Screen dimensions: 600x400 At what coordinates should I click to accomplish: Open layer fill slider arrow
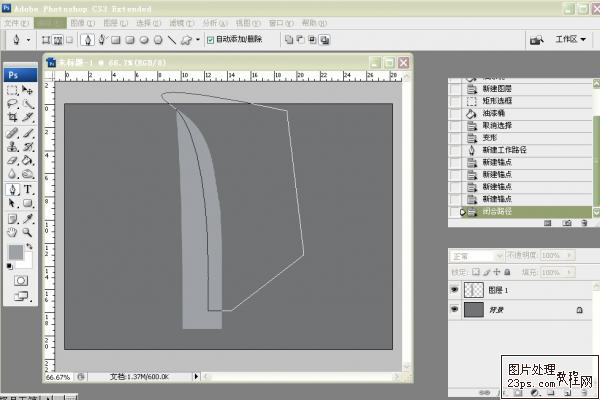tap(570, 273)
